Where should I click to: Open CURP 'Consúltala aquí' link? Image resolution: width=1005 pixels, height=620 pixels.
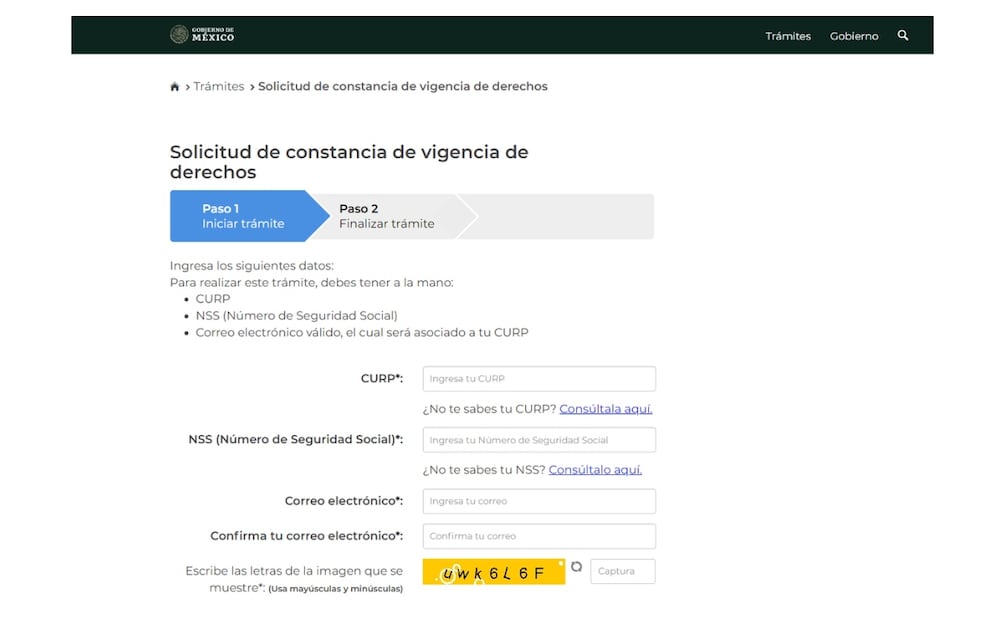pos(605,408)
